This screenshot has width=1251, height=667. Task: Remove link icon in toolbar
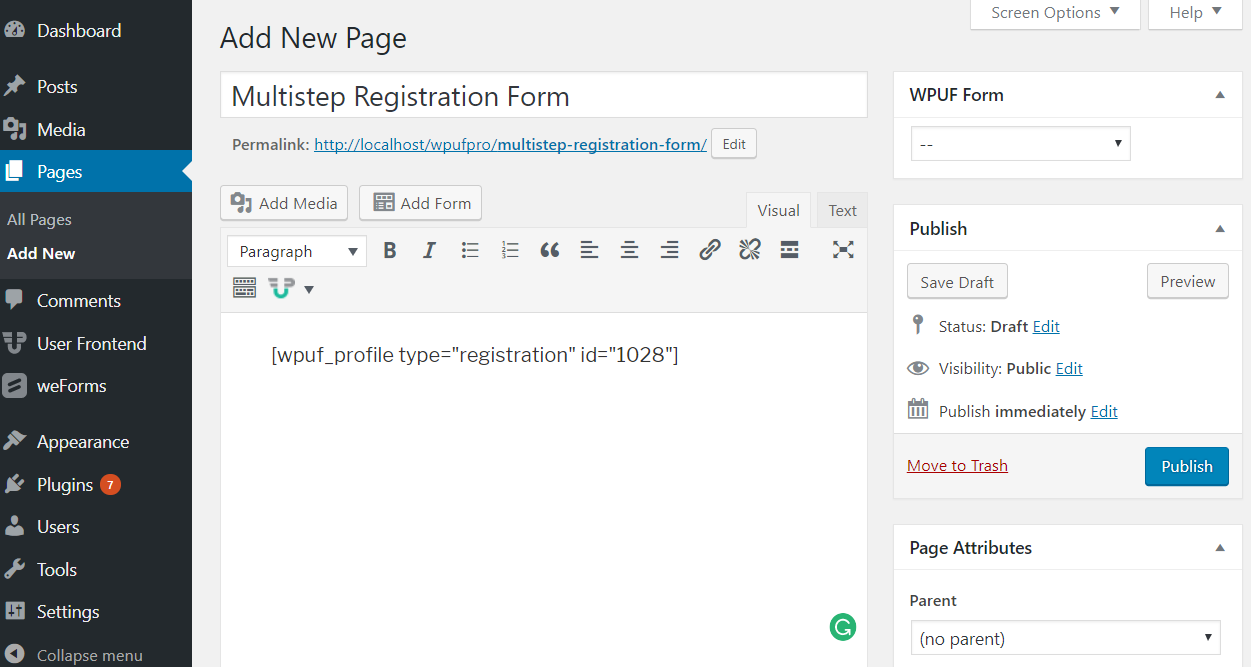click(750, 251)
